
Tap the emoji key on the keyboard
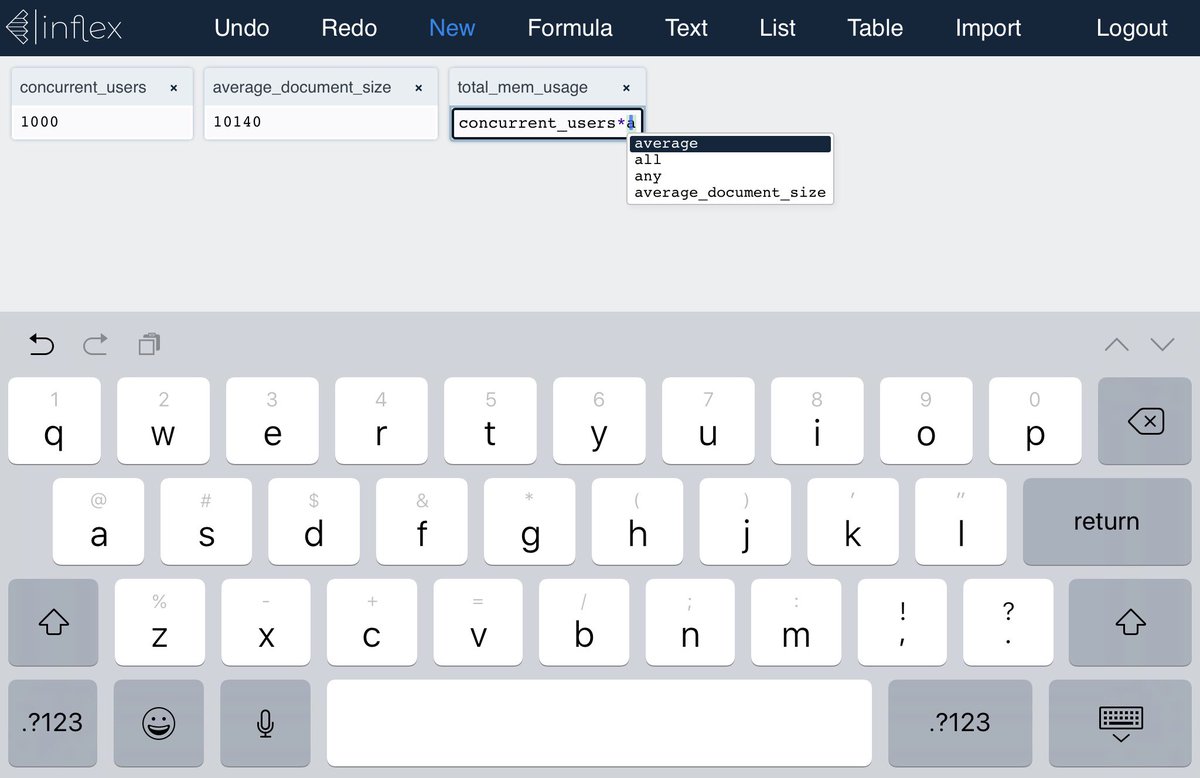click(x=159, y=722)
